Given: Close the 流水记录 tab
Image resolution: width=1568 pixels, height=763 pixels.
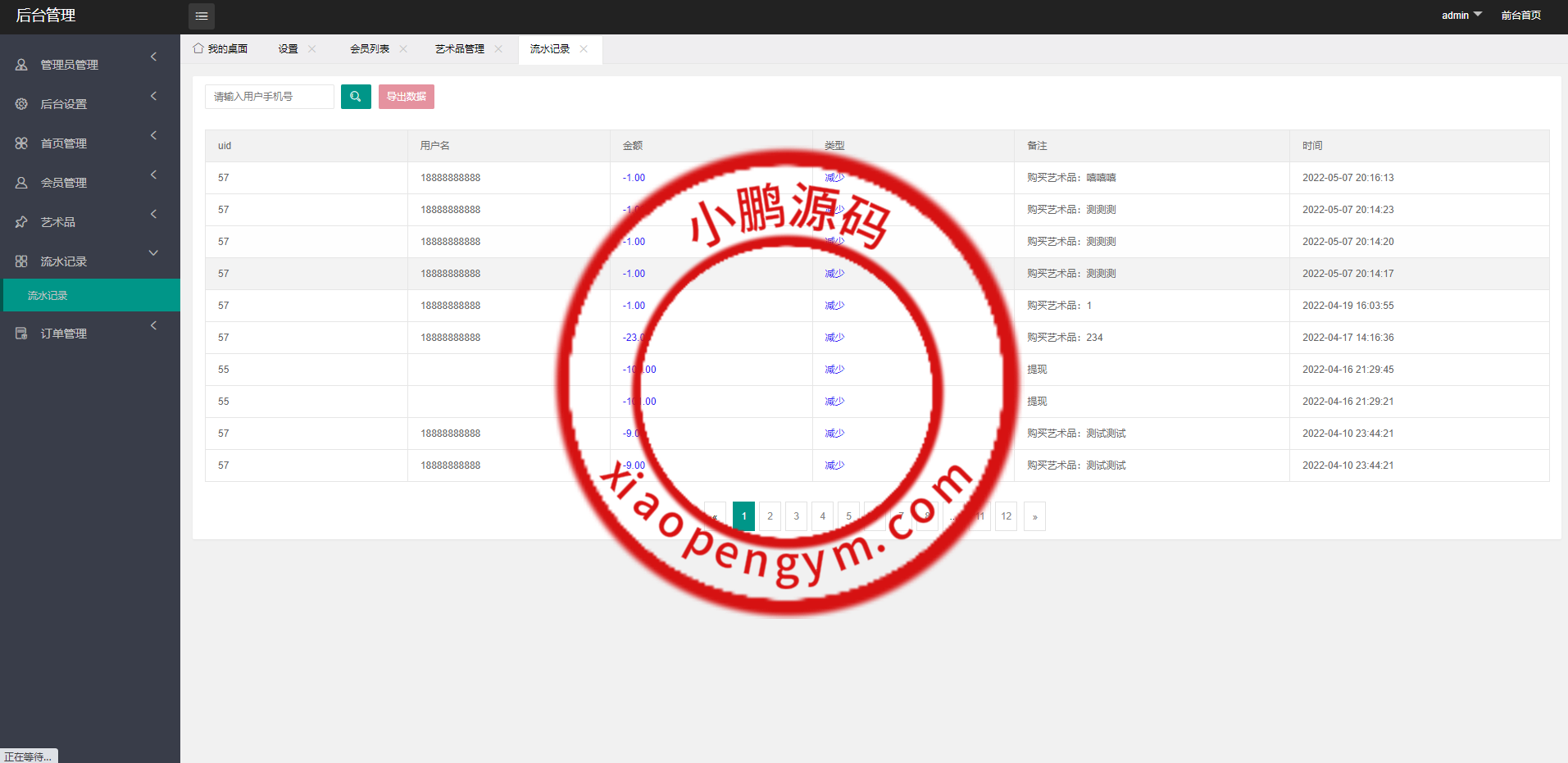Looking at the screenshot, I should click(x=584, y=49).
